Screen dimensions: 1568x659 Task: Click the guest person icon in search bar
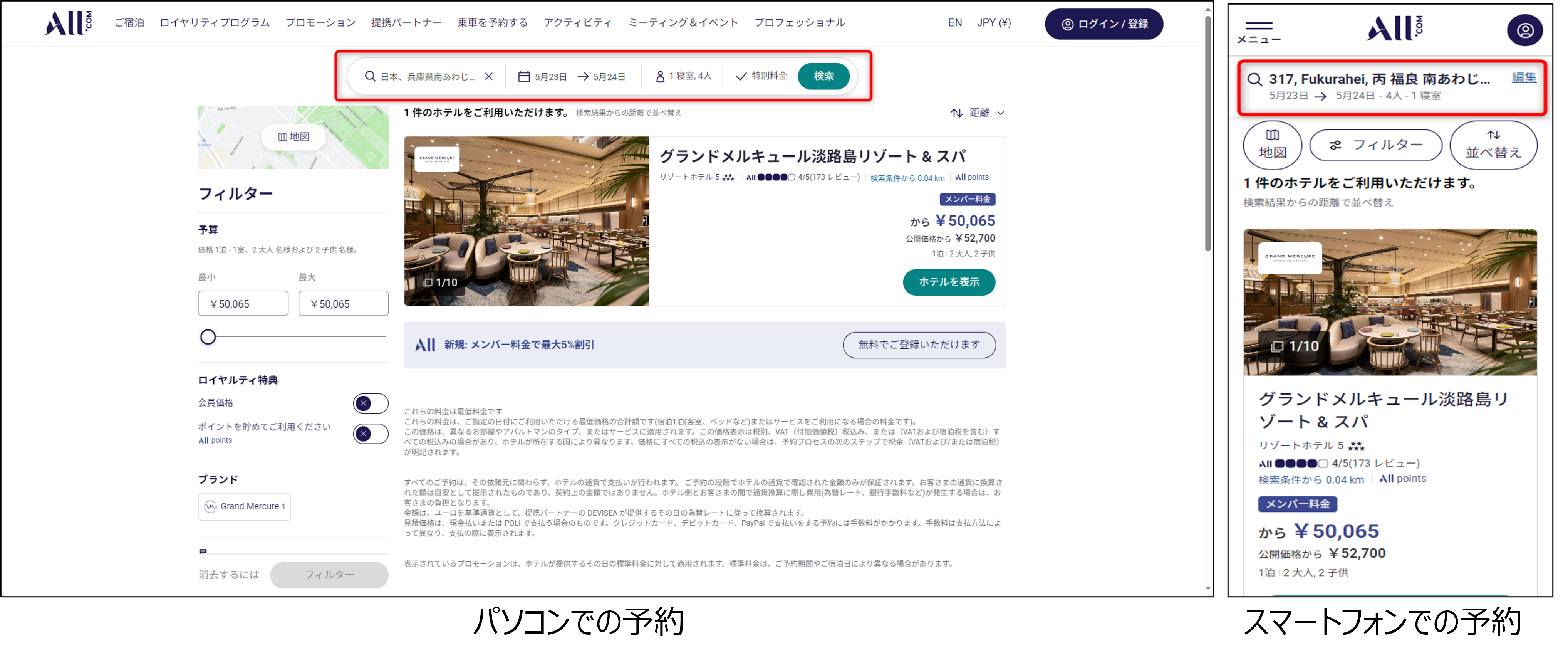(660, 76)
